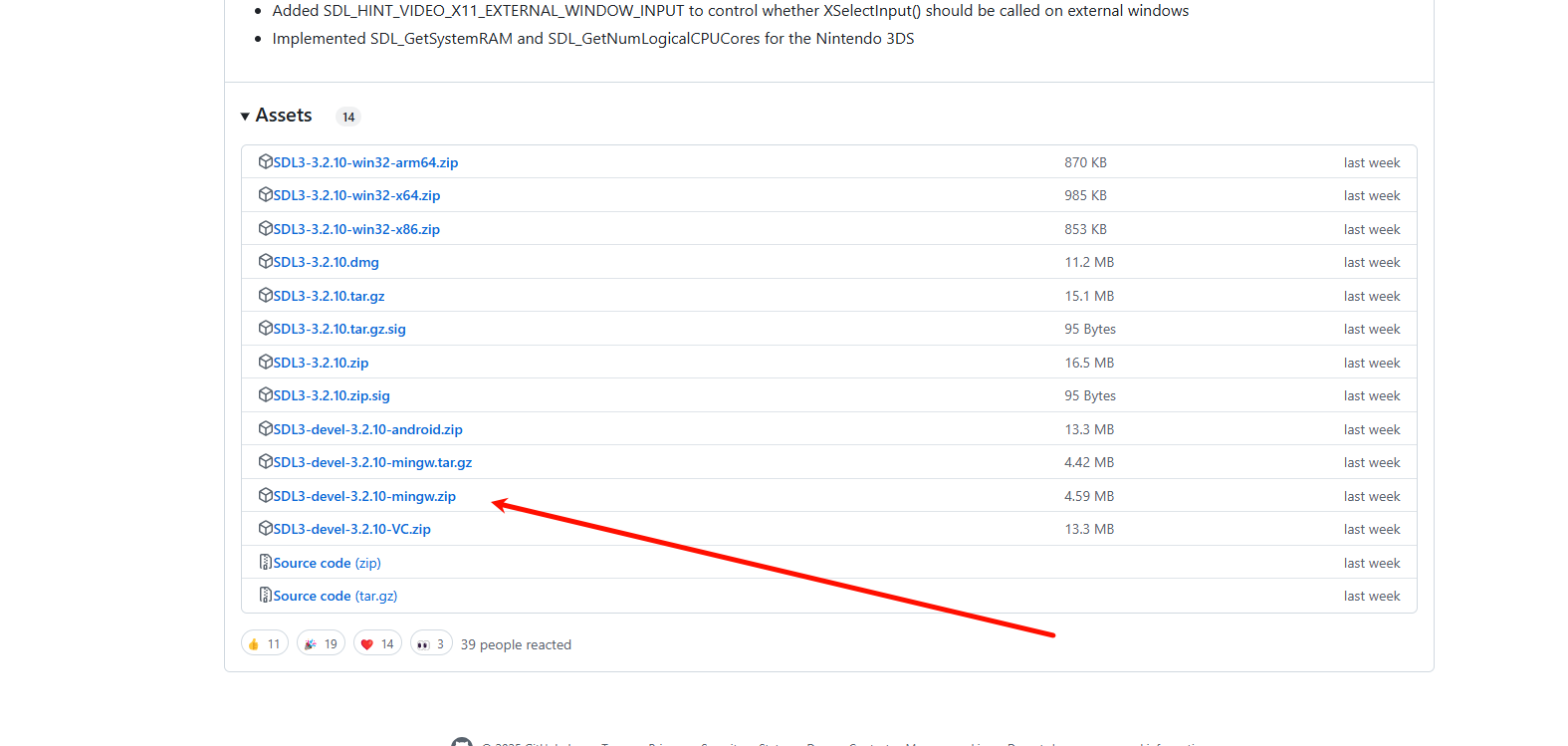Screen dimensions: 1568x746
Task: Click the package icon beside SDL3-3.2.10.tar.gz
Action: coord(266,295)
